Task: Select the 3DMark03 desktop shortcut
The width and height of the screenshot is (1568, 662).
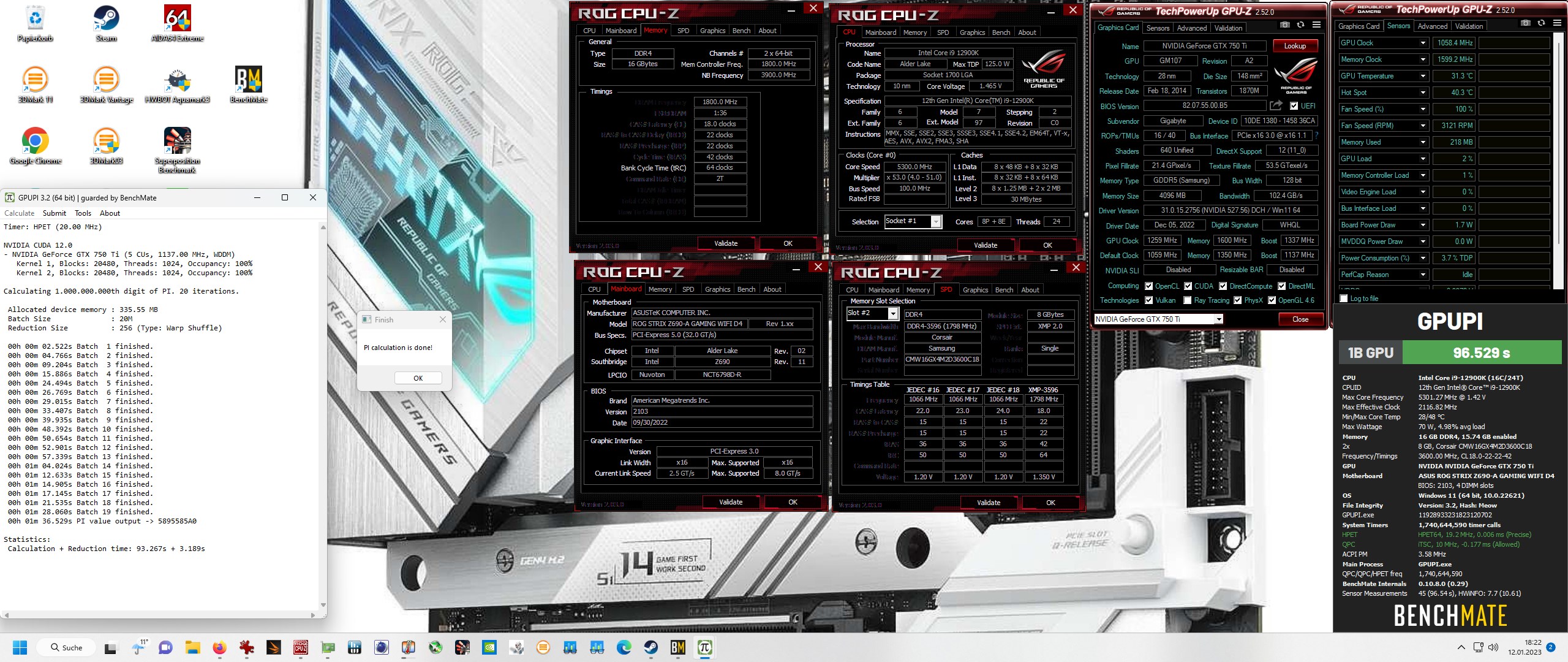Action: 106,146
